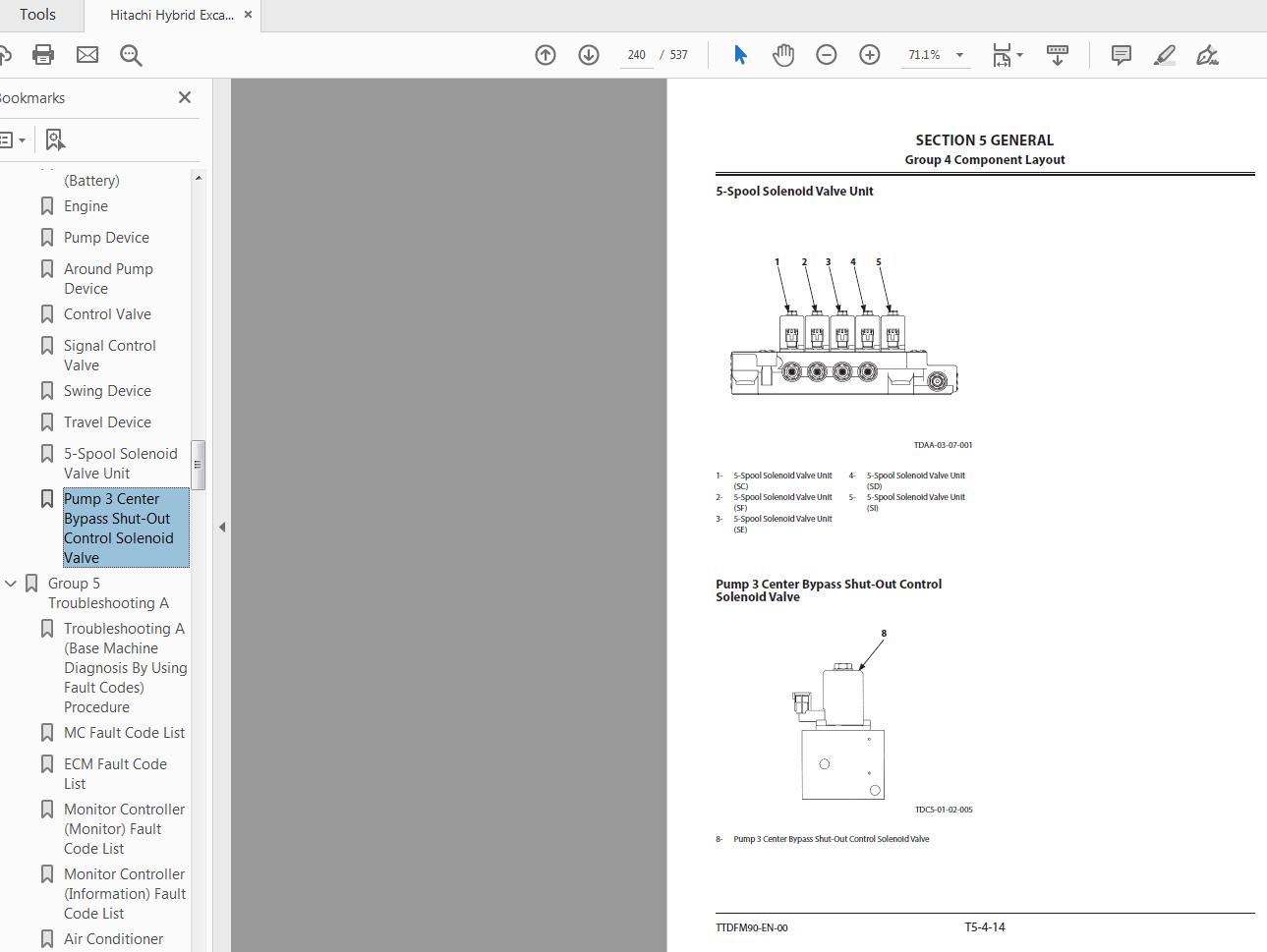Click the bookmarks scrollbar thumb
Image resolution: width=1267 pixels, height=952 pixels.
198,465
